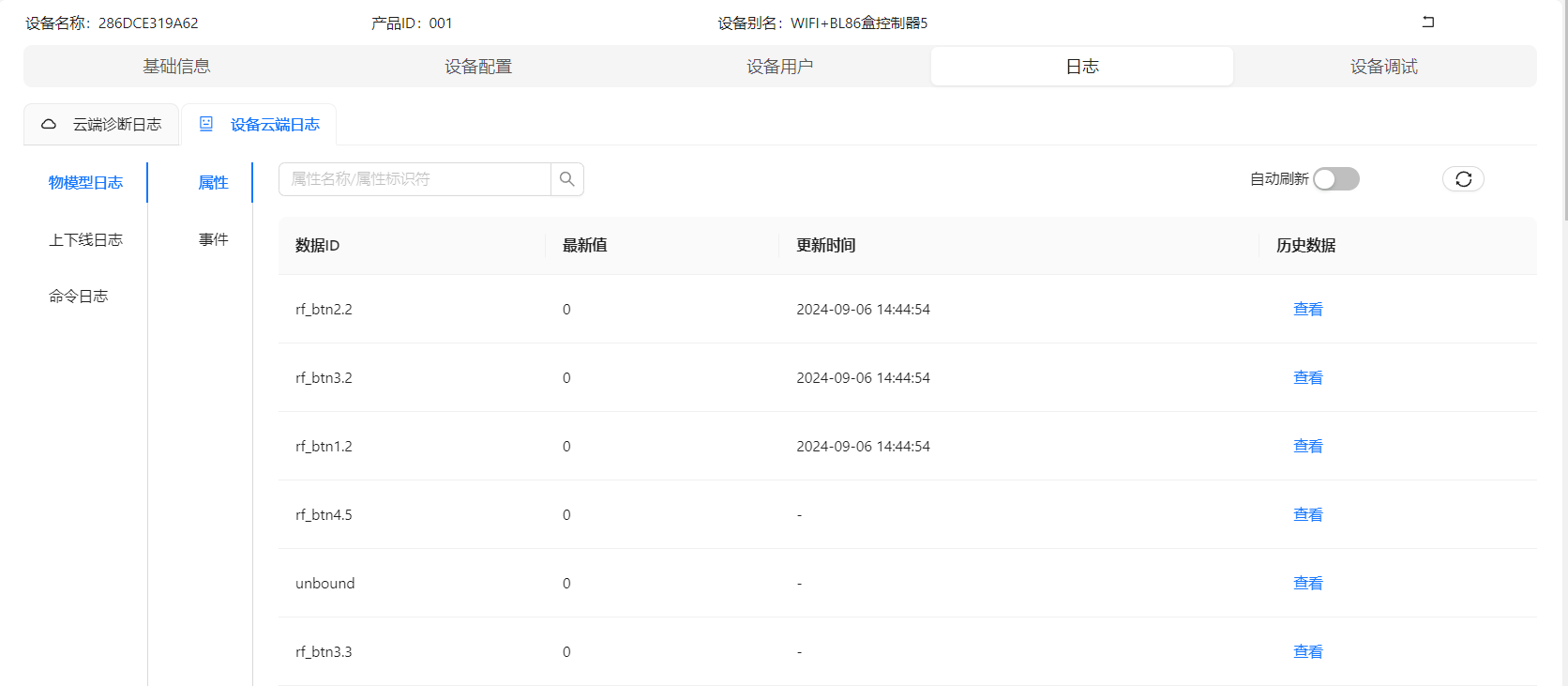Switch to the 基础信息 tab
1568x686 pixels.
(176, 67)
